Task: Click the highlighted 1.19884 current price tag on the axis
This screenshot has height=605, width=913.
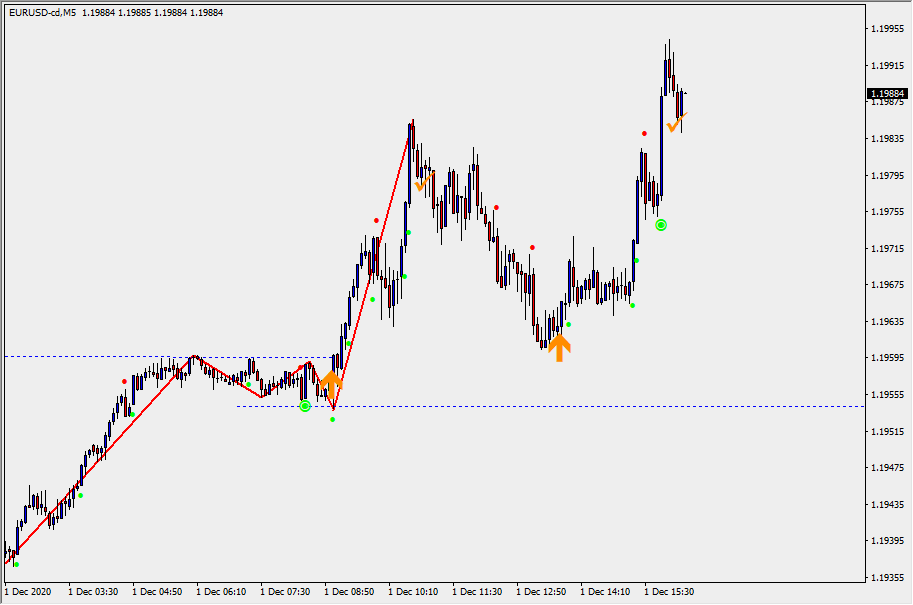Action: pos(887,94)
